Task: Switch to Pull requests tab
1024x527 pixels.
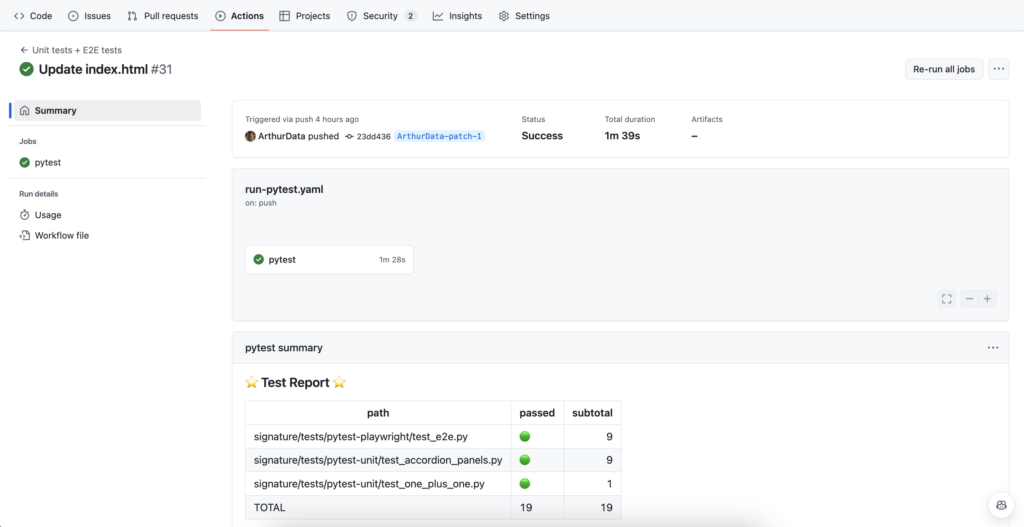Action: click(x=163, y=16)
